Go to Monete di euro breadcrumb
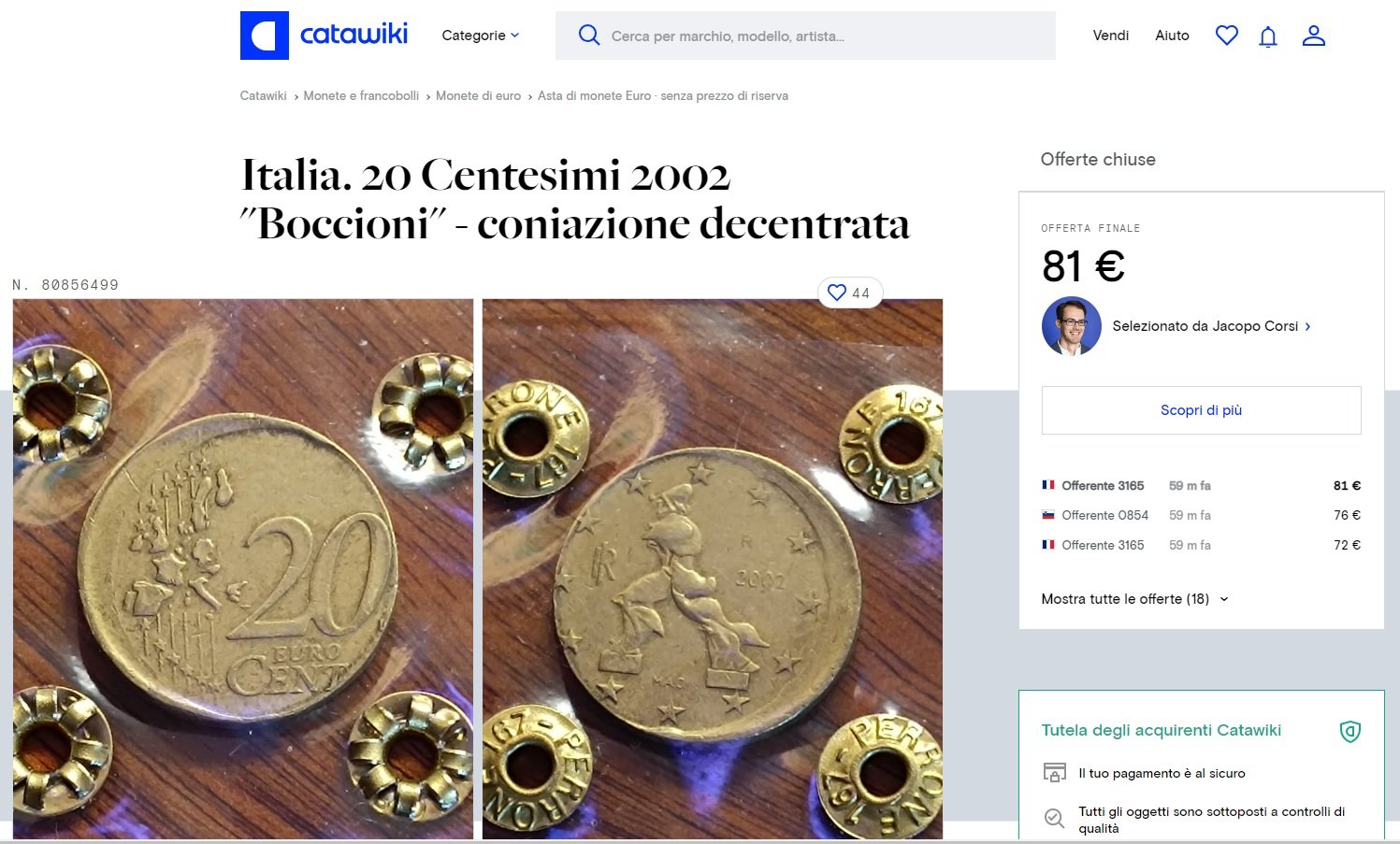1400x844 pixels. [x=478, y=95]
